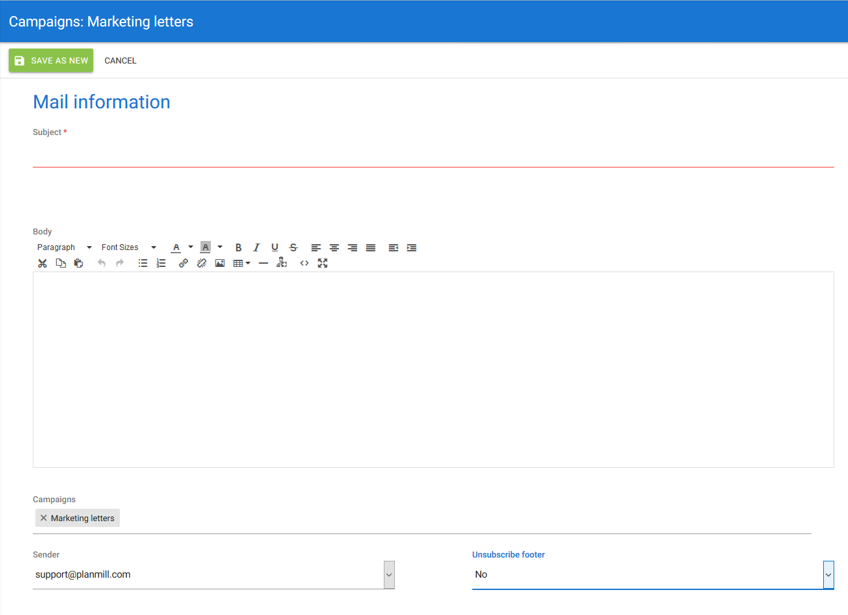The image size is (848, 615).
Task: Click the insert image icon
Action: click(220, 264)
